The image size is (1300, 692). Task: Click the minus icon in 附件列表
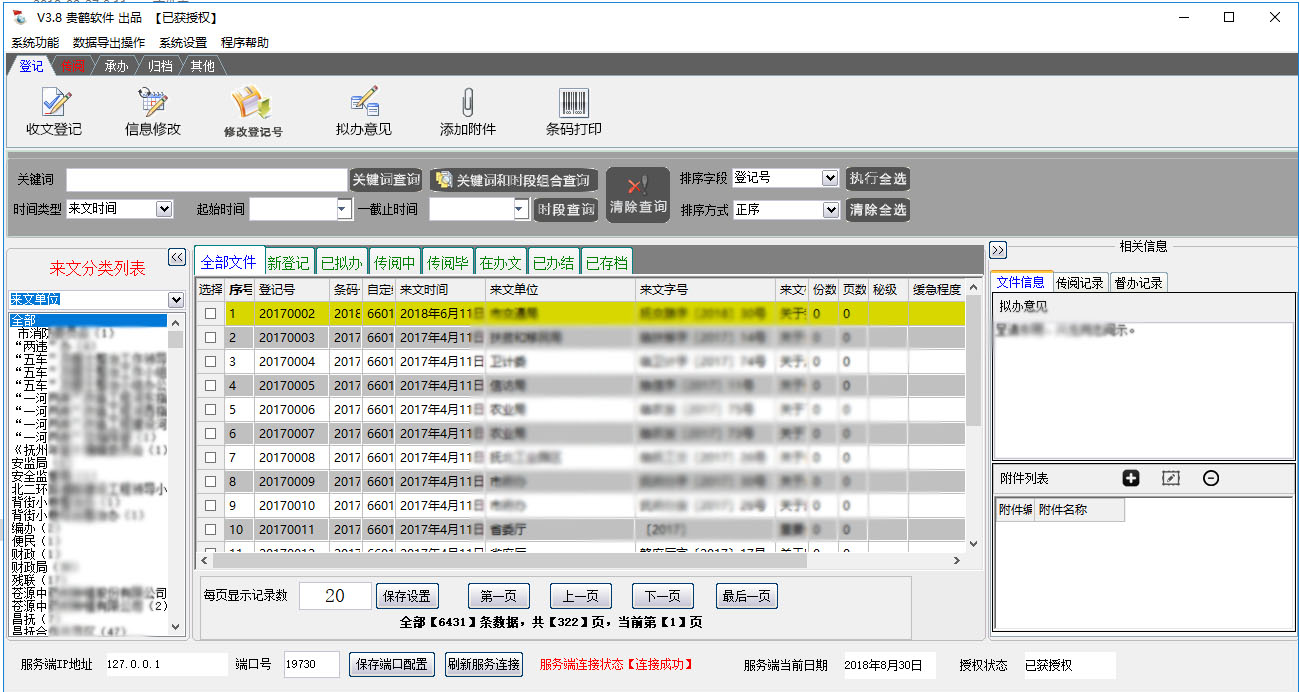point(1211,478)
